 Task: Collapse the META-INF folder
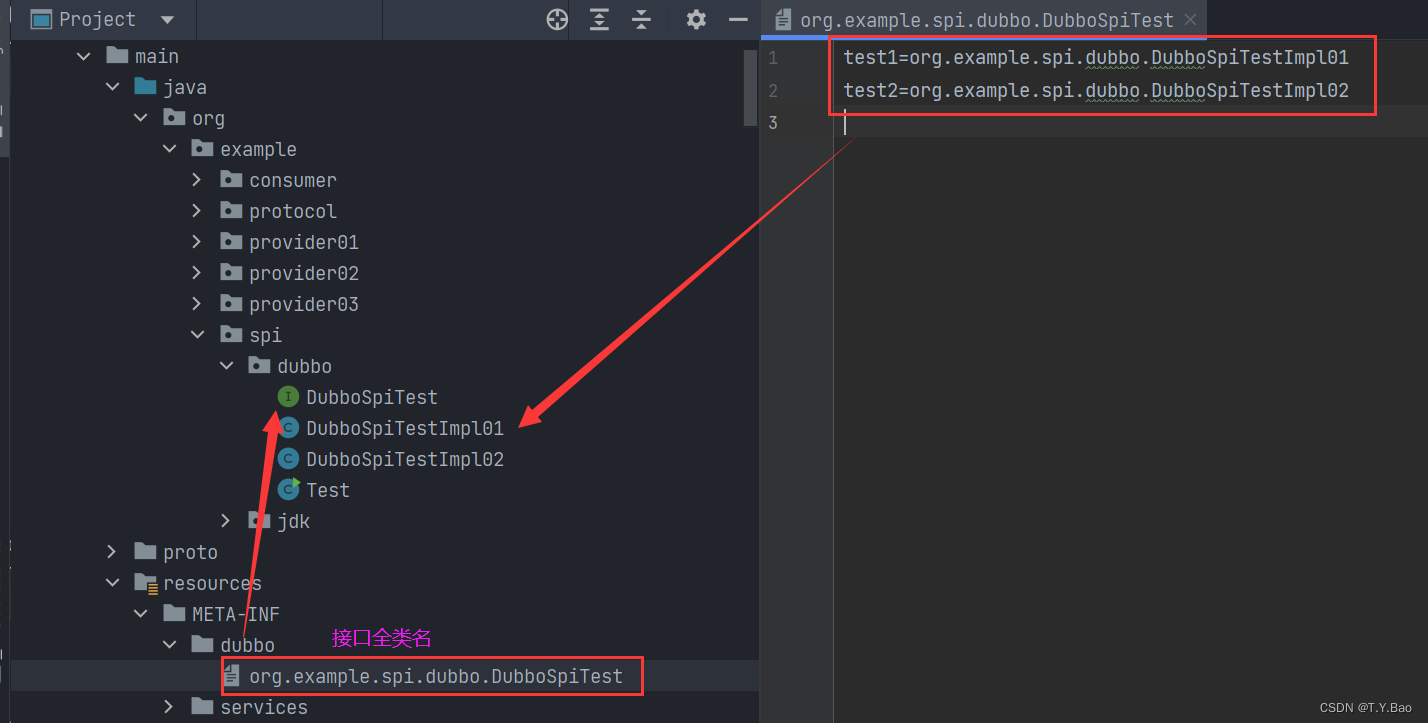tap(140, 614)
